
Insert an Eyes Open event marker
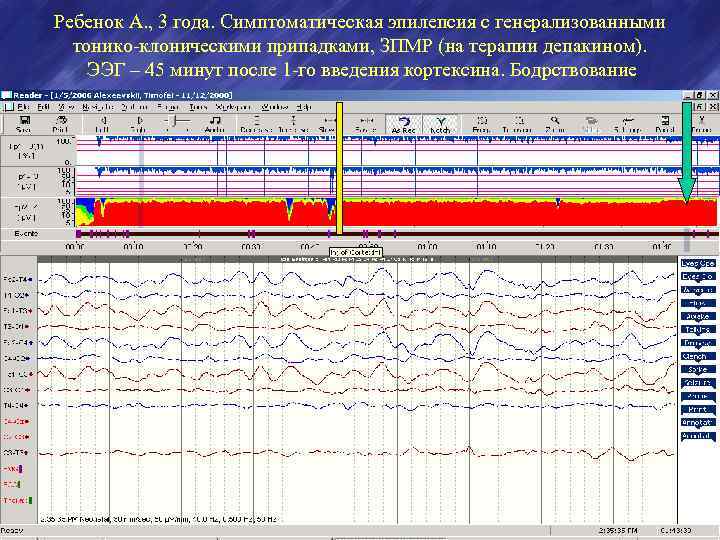tap(698, 264)
